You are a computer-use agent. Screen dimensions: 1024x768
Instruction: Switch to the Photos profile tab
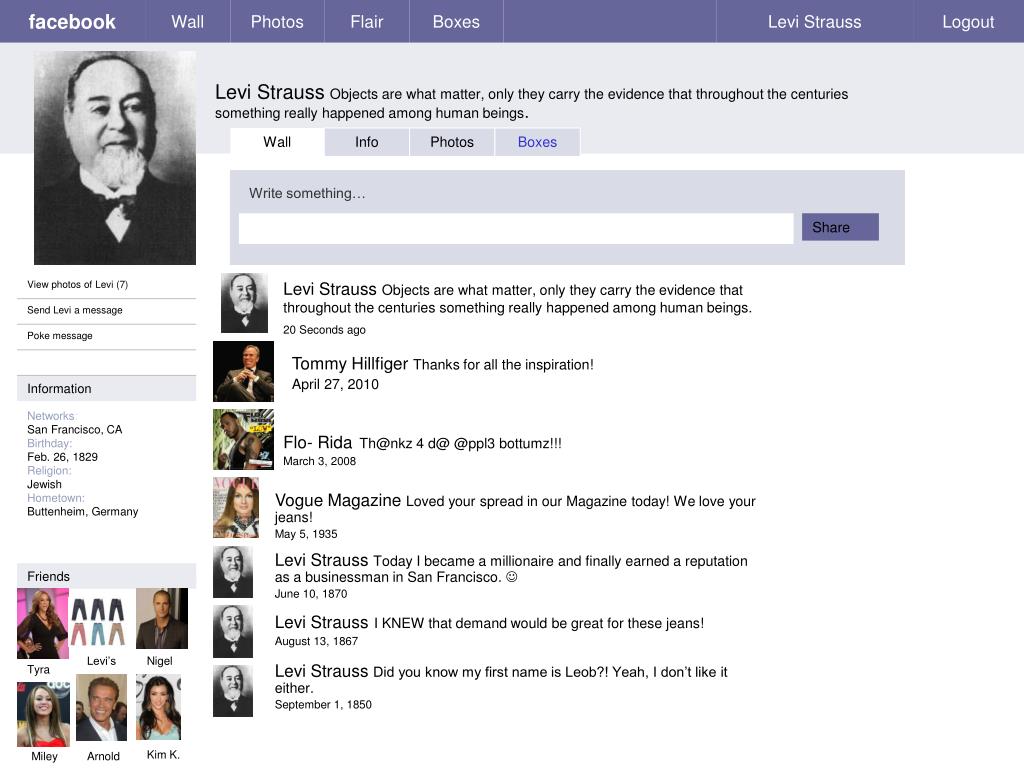coord(452,142)
